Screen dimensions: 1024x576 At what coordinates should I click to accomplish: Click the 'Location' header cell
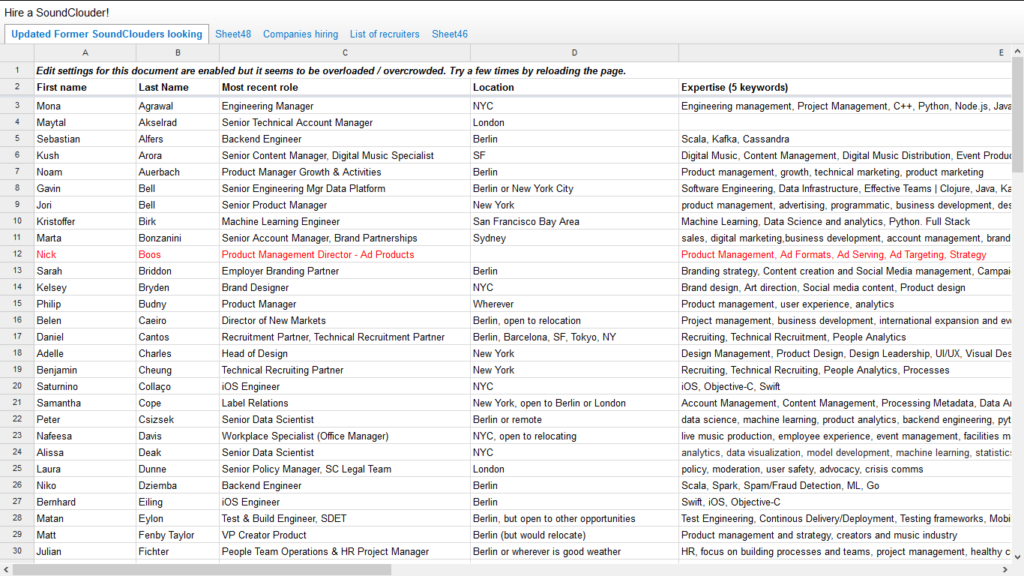[575, 88]
